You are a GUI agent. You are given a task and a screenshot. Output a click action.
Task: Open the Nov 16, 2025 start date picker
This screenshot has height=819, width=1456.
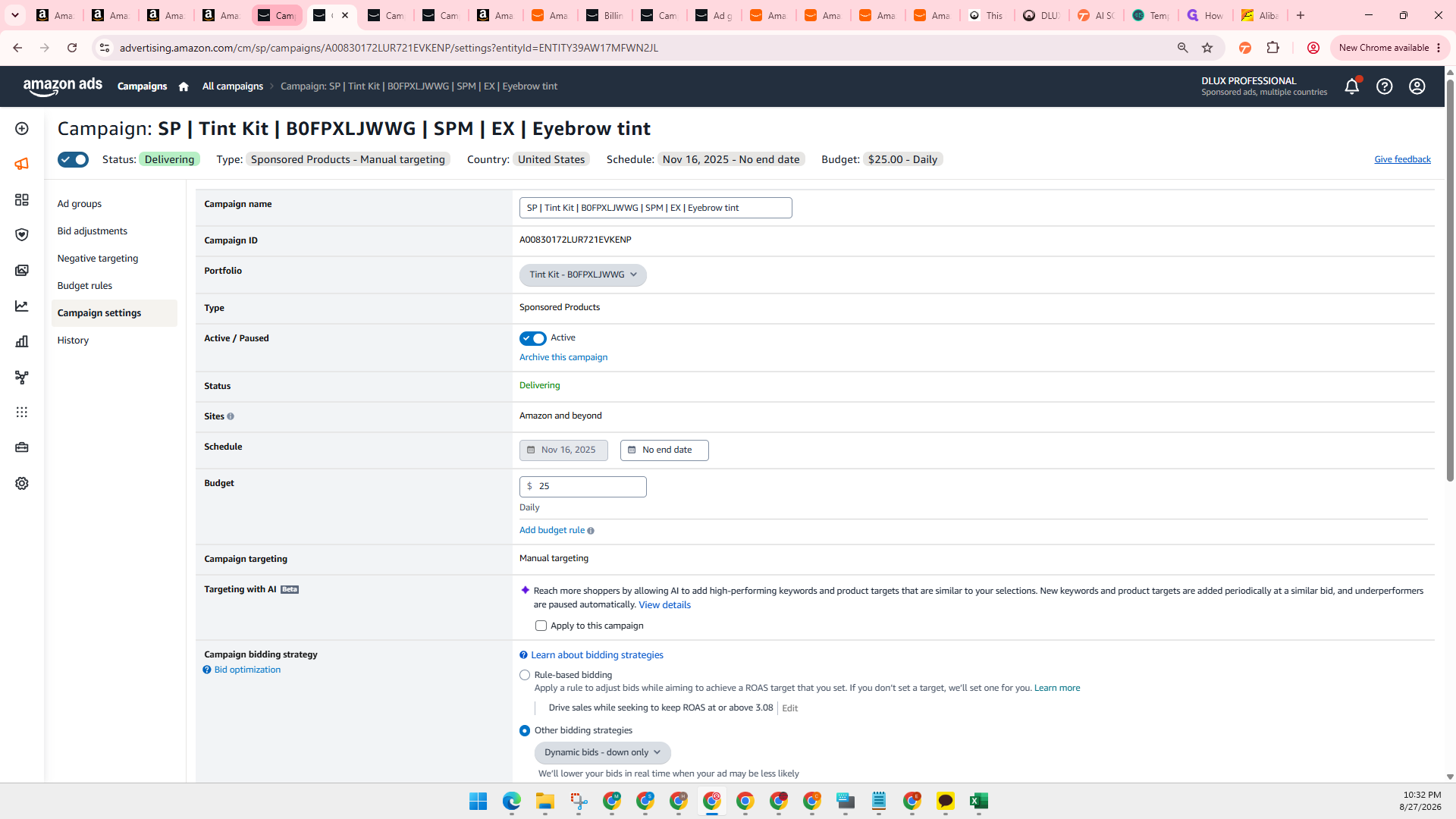563,450
